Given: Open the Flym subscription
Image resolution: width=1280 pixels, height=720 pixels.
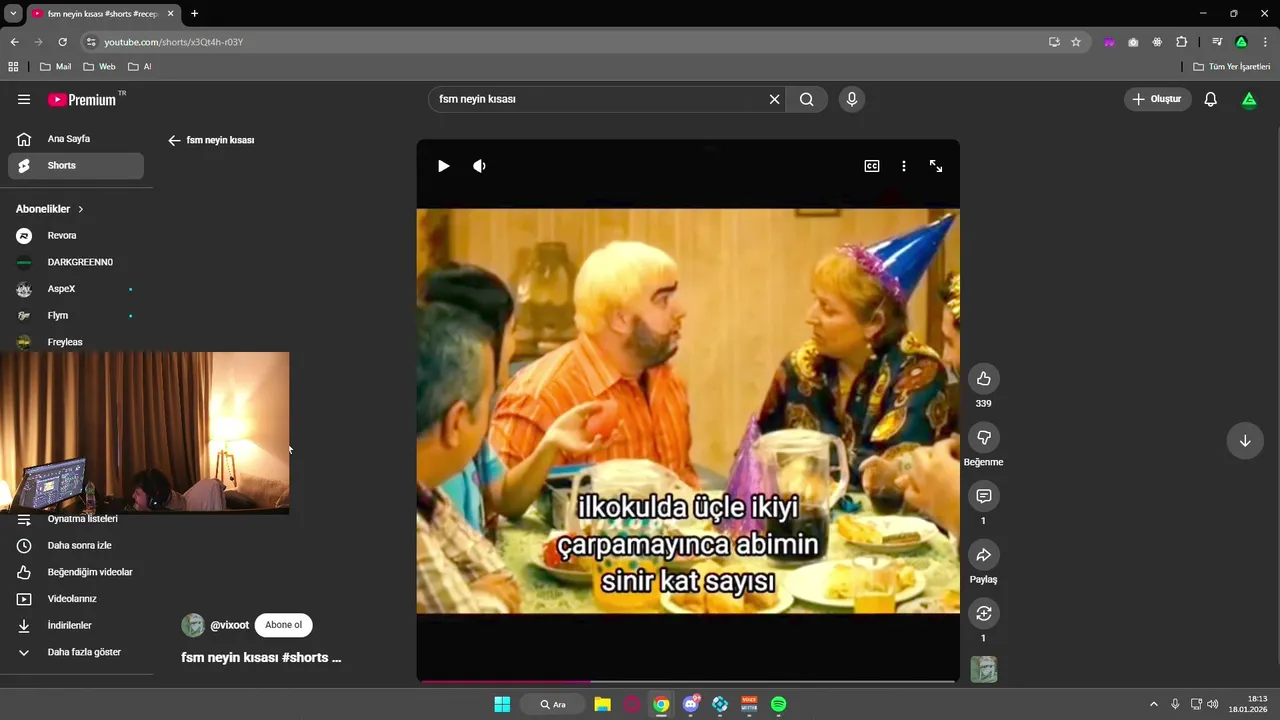Looking at the screenshot, I should (75, 315).
